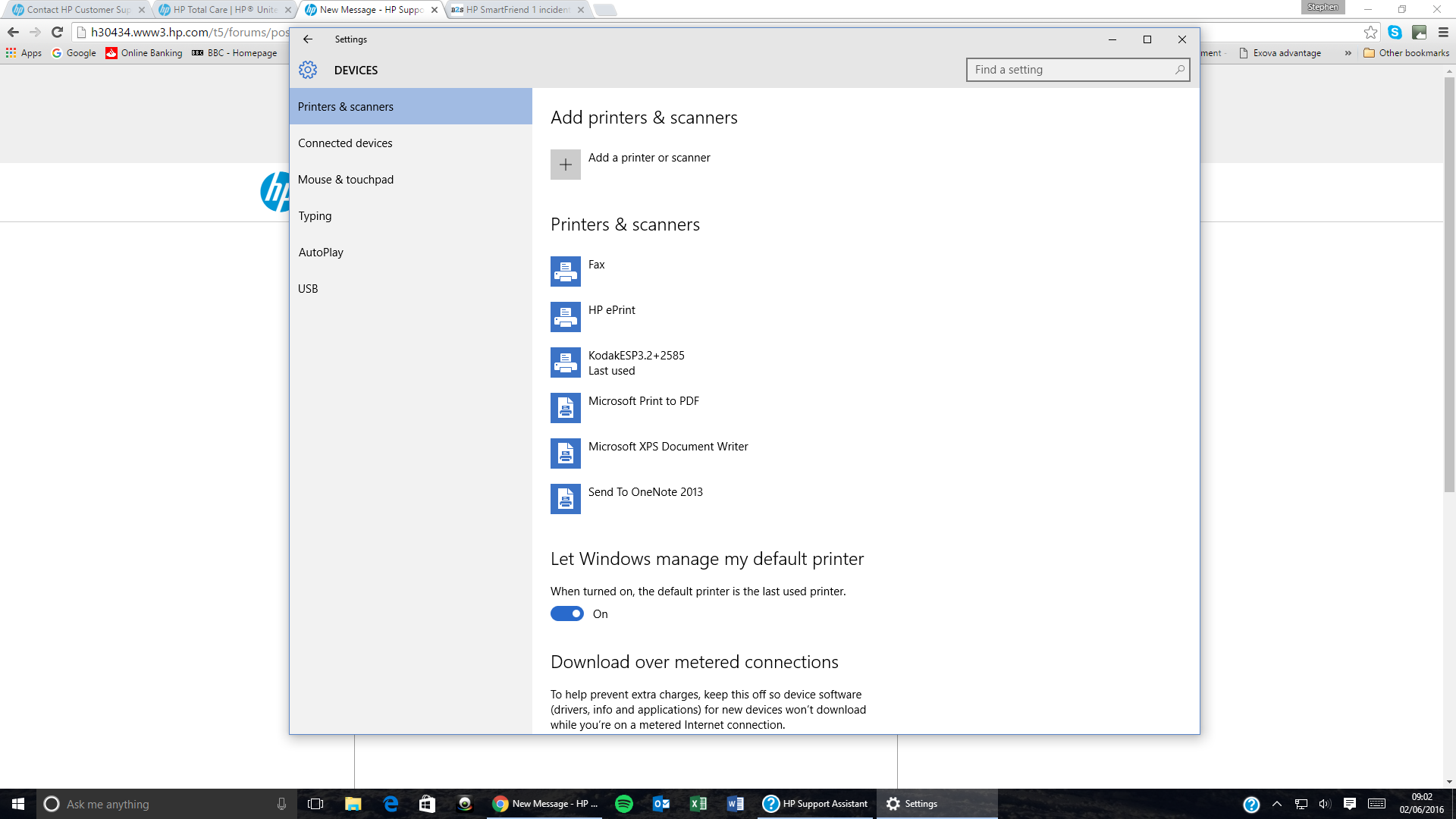The width and height of the screenshot is (1456, 819).
Task: Open Apps shortcut in bookmarks bar
Action: 24,53
